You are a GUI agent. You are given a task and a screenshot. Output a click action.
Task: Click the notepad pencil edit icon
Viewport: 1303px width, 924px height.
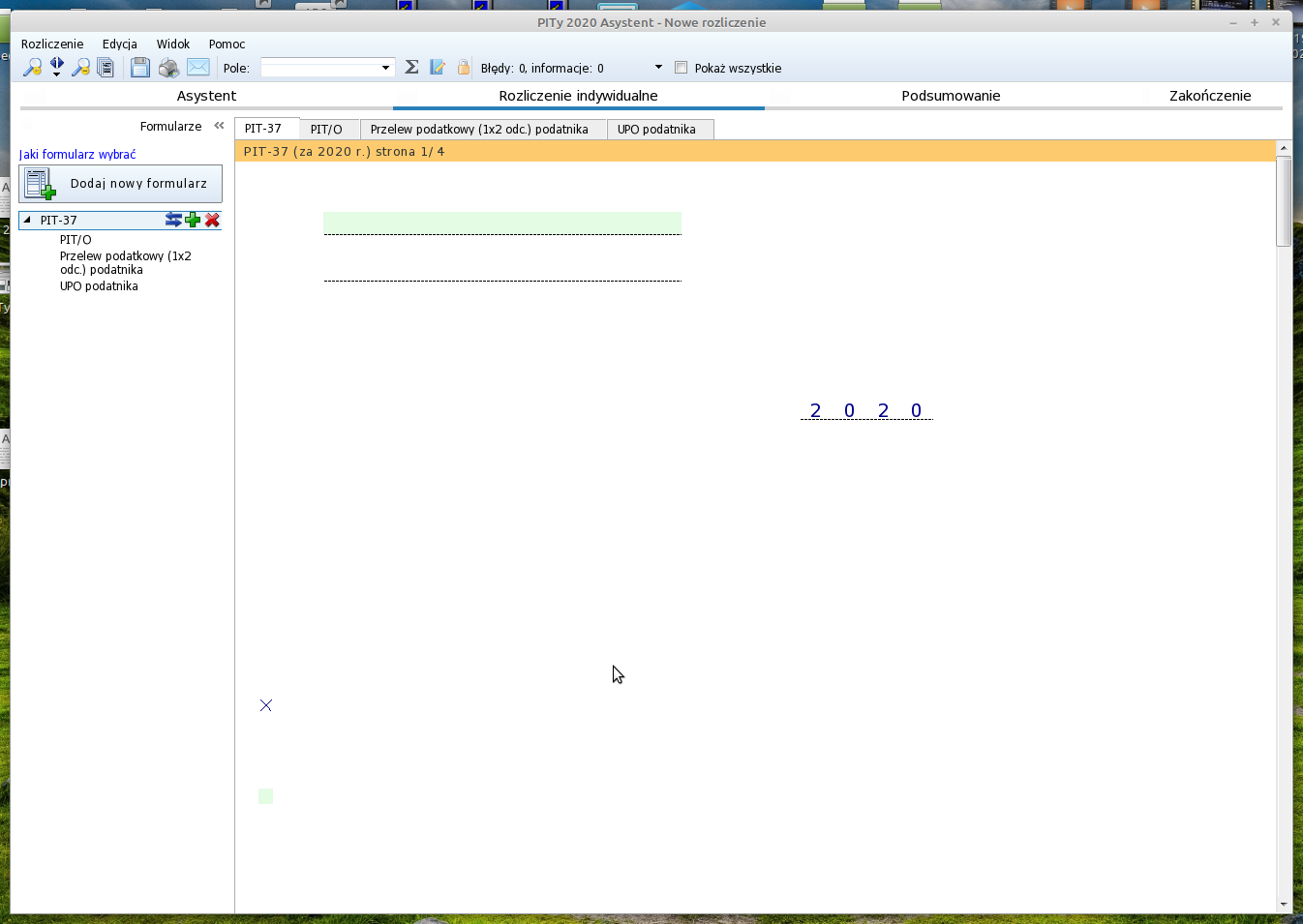438,67
